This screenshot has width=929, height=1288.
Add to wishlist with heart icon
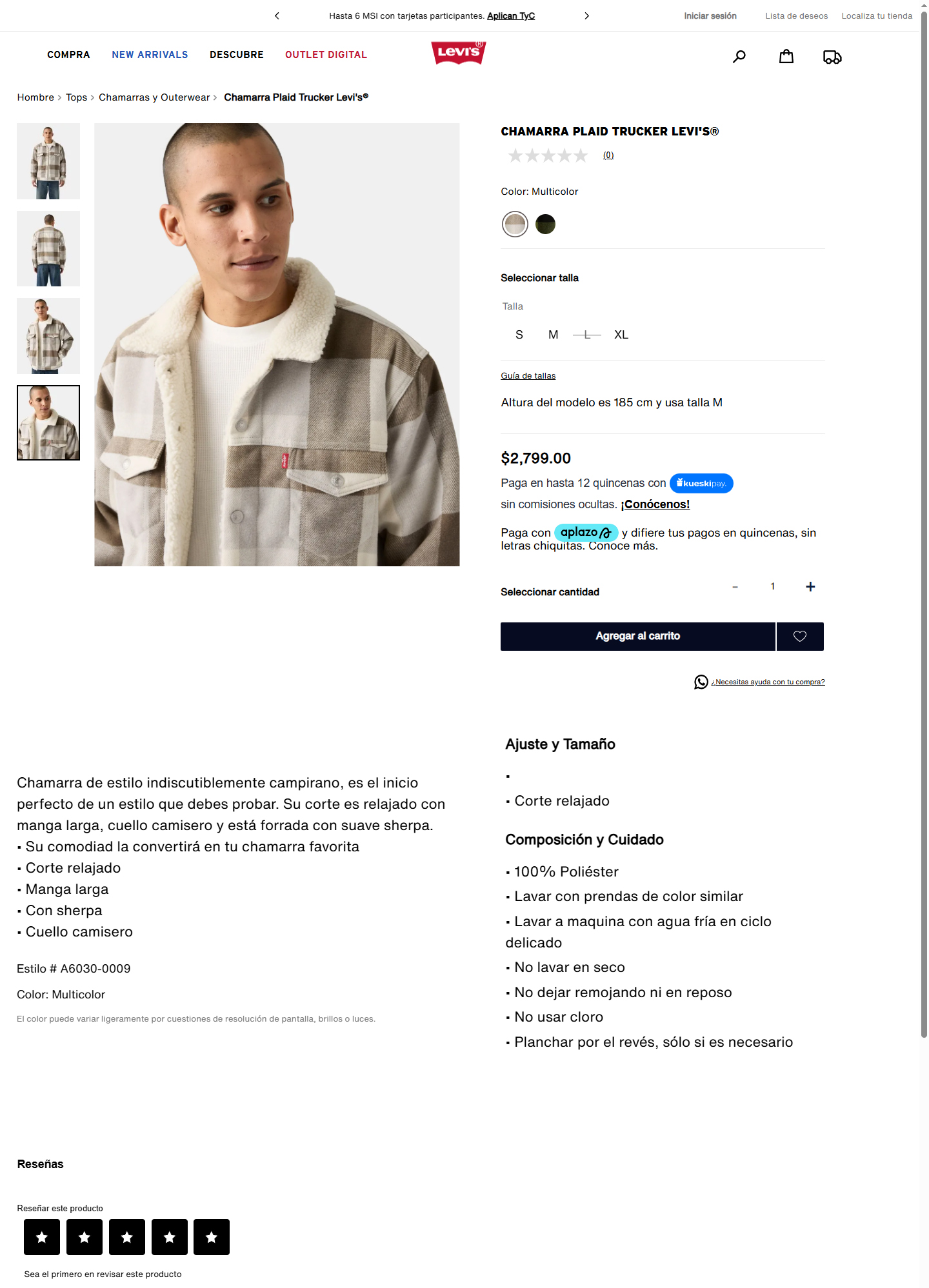[x=800, y=637]
